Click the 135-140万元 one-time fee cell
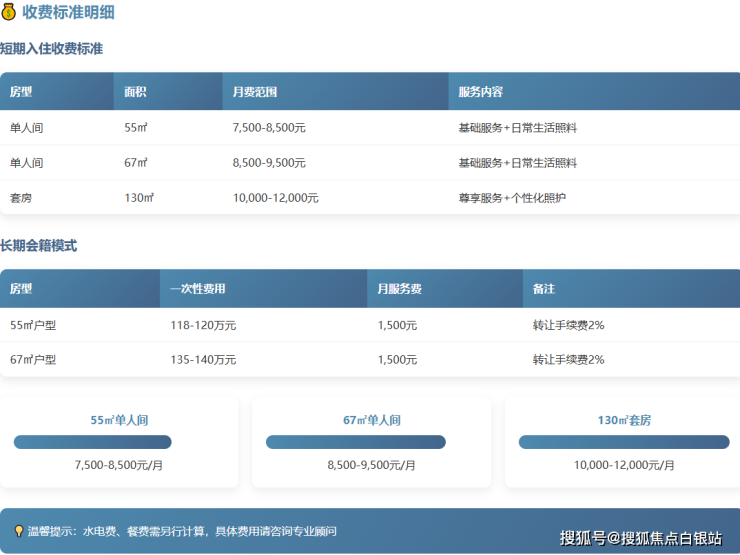The width and height of the screenshot is (740, 555). point(203,359)
